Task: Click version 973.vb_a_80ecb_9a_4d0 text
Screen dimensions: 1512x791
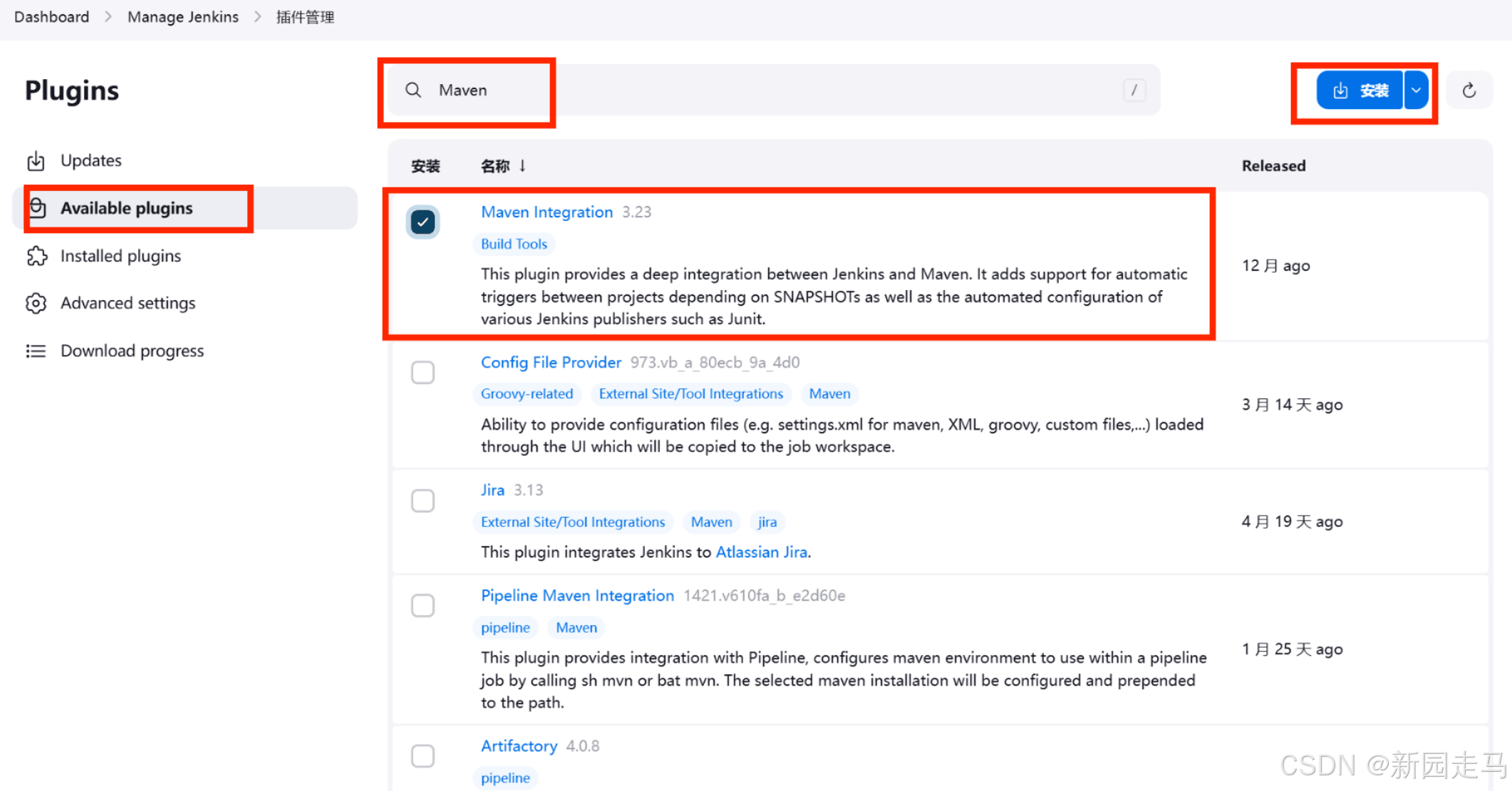Action: click(x=715, y=363)
